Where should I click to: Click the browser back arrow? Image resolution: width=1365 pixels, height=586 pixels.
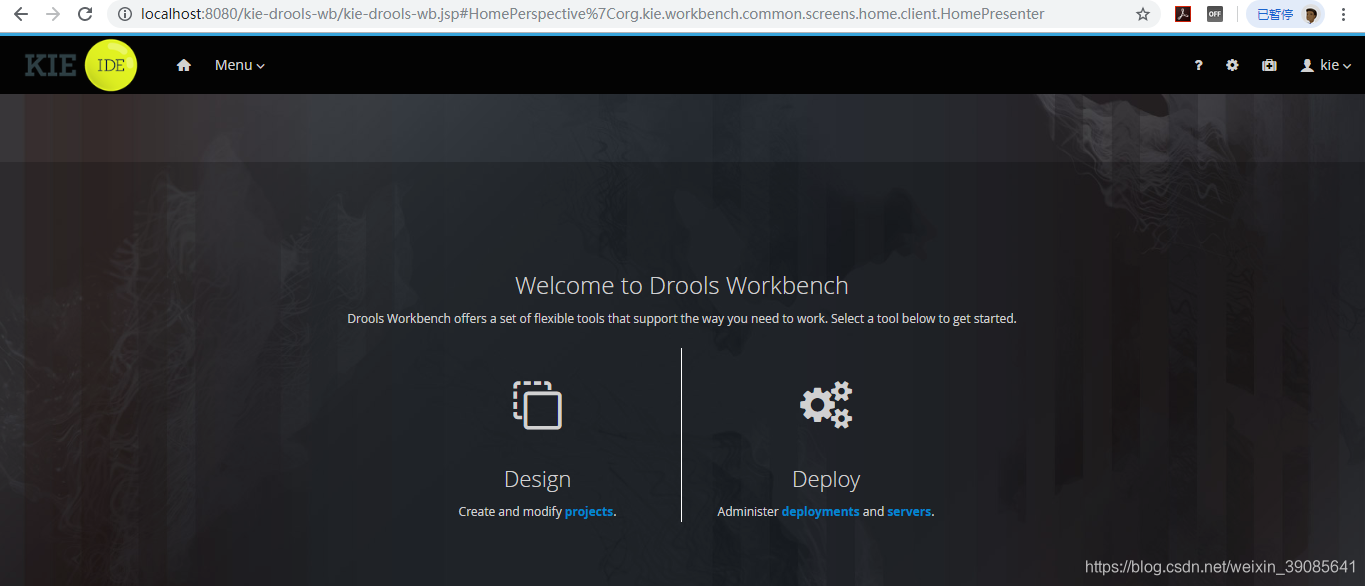point(21,14)
